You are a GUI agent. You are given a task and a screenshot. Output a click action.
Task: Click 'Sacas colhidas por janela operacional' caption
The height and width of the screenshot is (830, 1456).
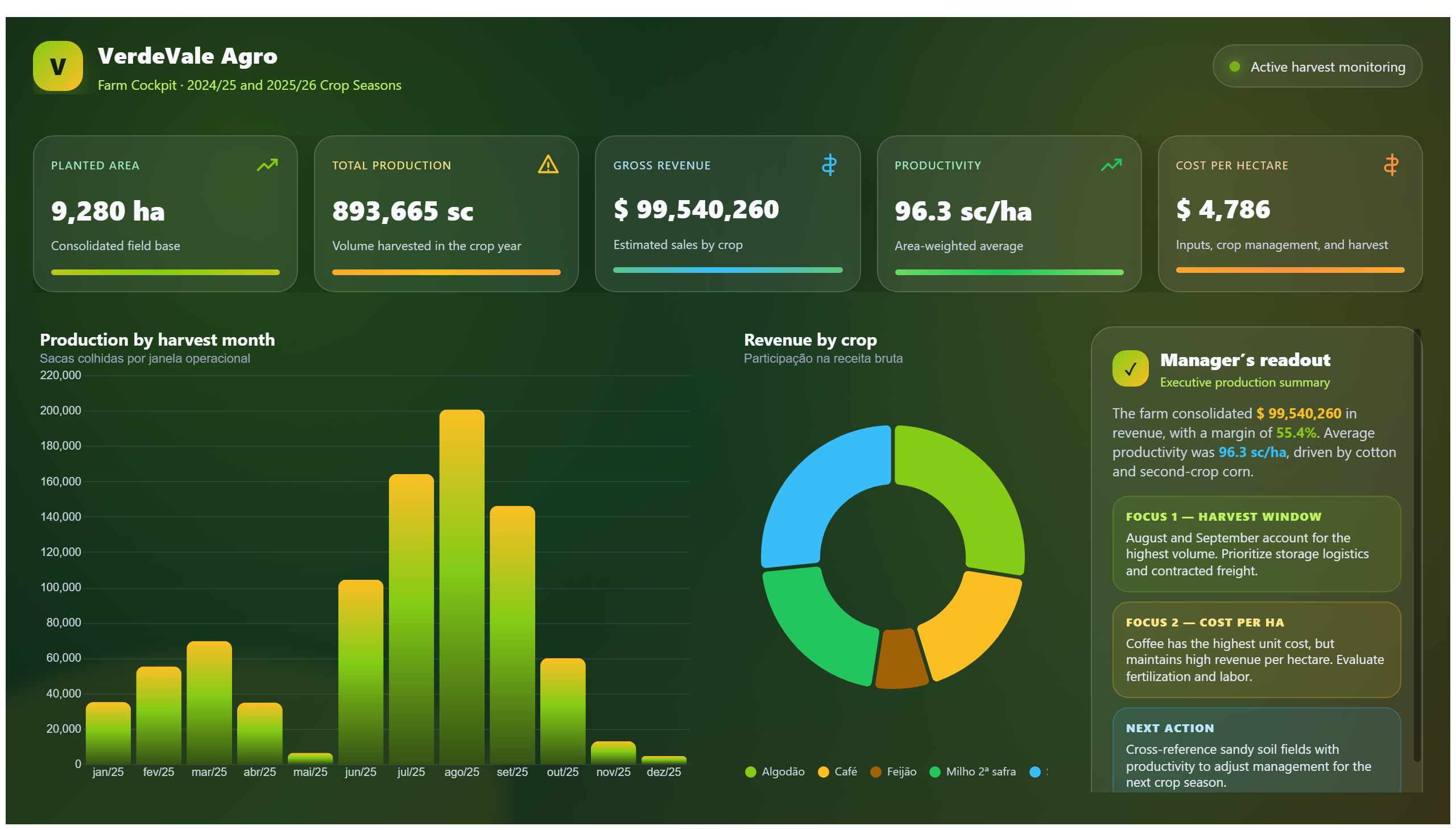pyautogui.click(x=145, y=359)
